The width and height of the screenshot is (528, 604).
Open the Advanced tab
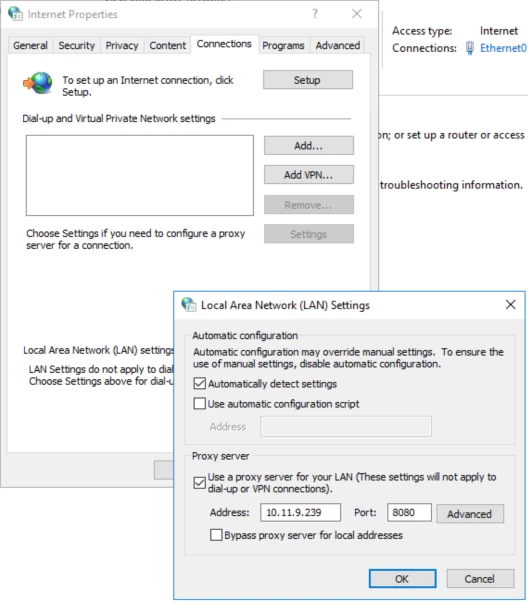pos(338,45)
